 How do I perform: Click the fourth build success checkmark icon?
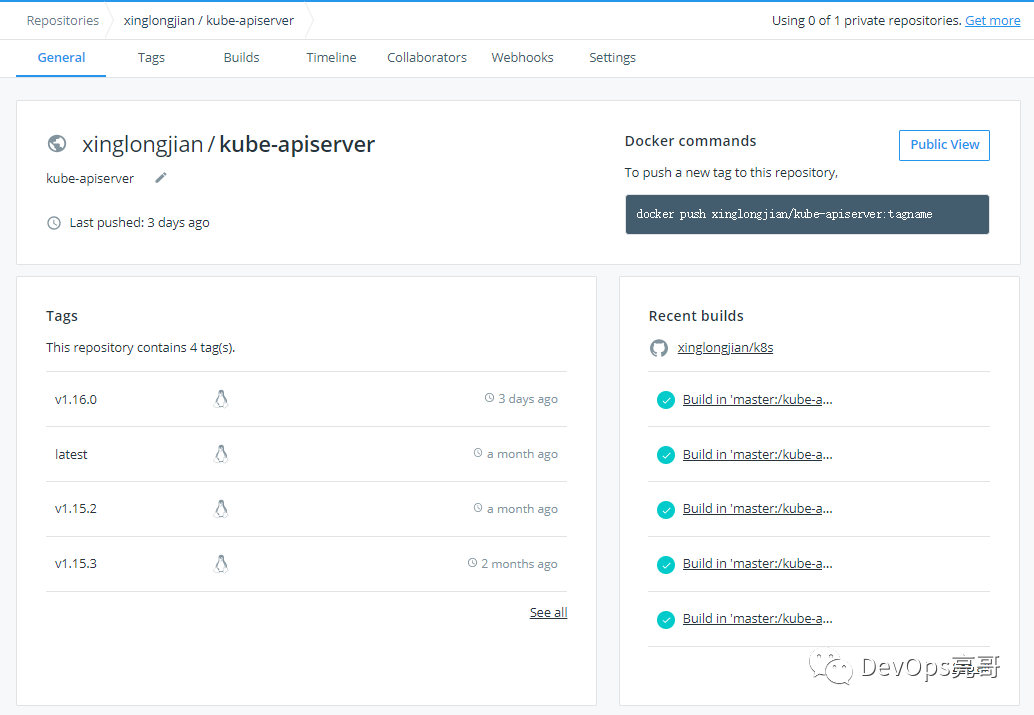click(x=666, y=565)
